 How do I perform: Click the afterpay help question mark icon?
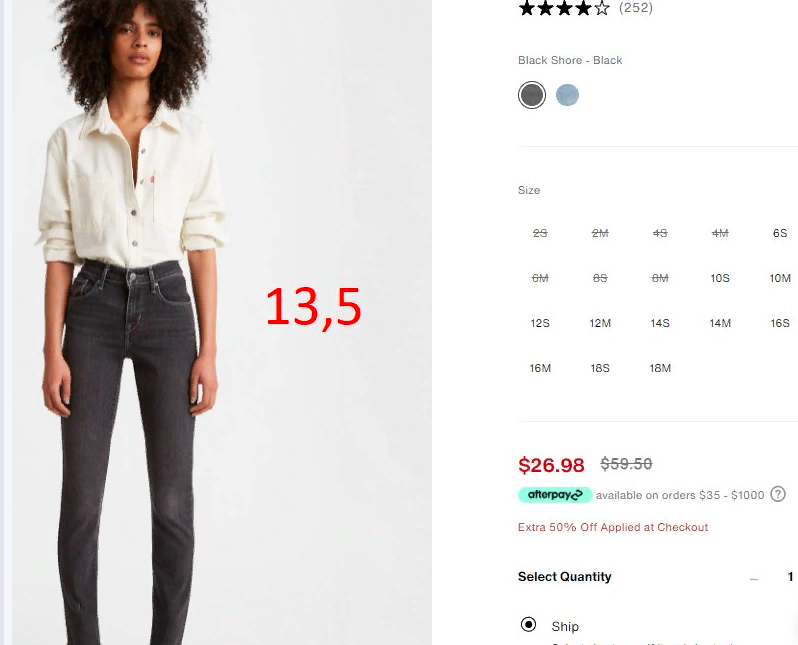[778, 494]
